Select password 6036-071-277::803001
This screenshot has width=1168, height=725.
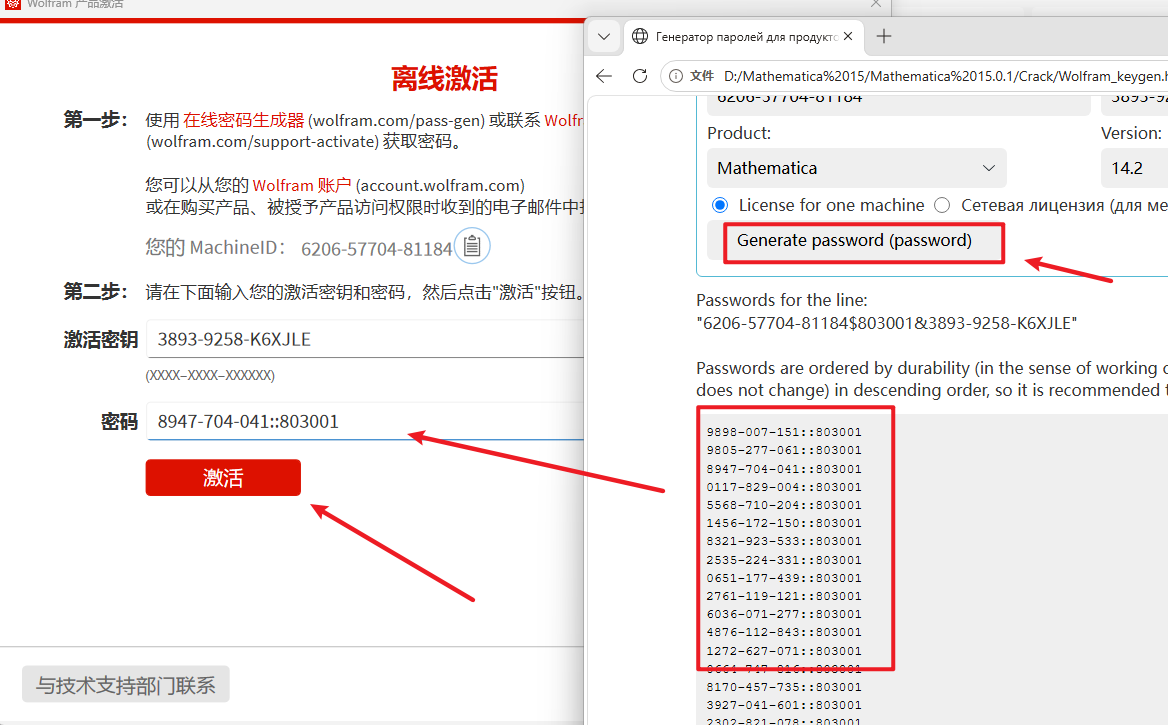784,614
